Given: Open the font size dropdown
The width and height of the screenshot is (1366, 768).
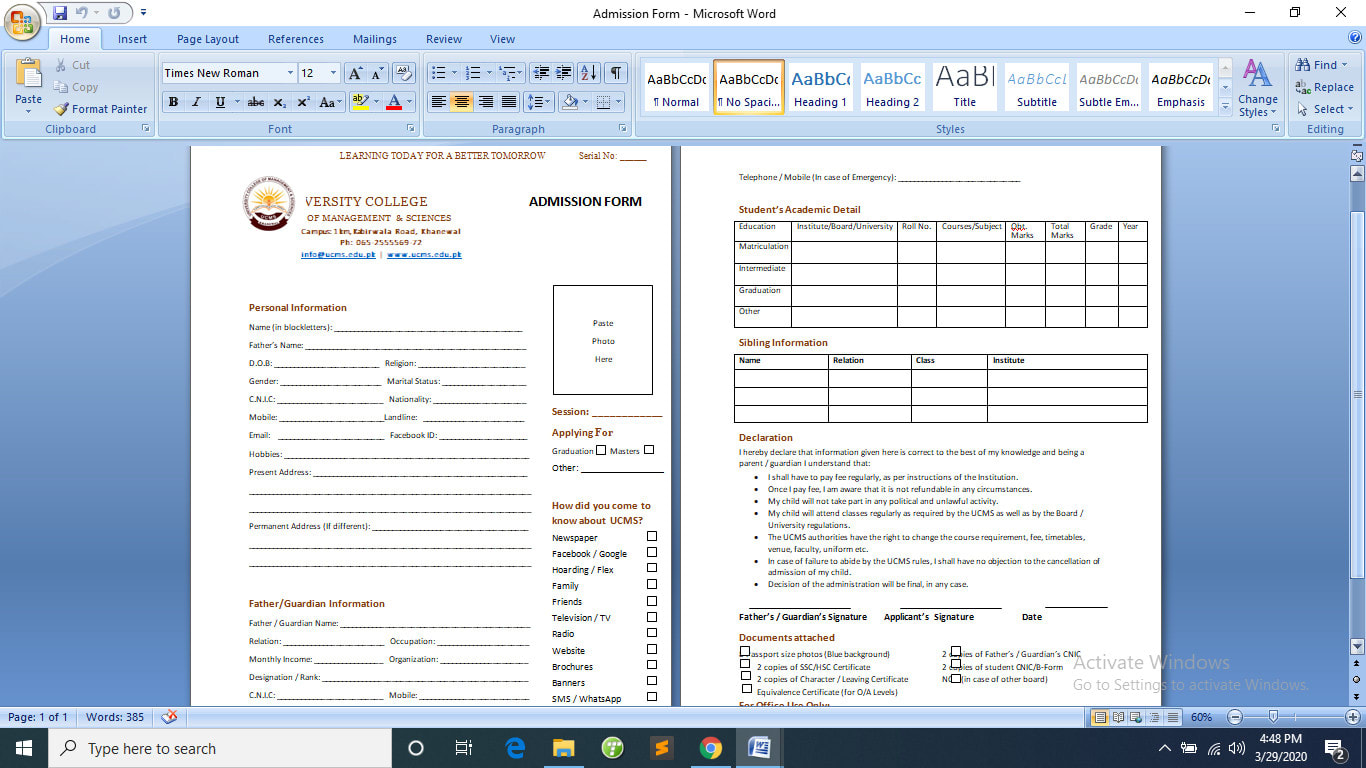Looking at the screenshot, I should [x=334, y=73].
